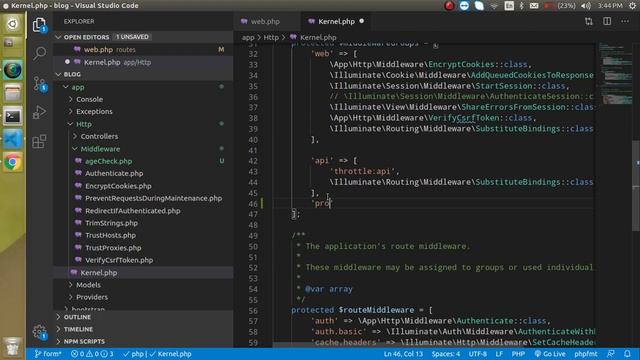
Task: Click the editor vertical scrollbar
Action: (636, 186)
